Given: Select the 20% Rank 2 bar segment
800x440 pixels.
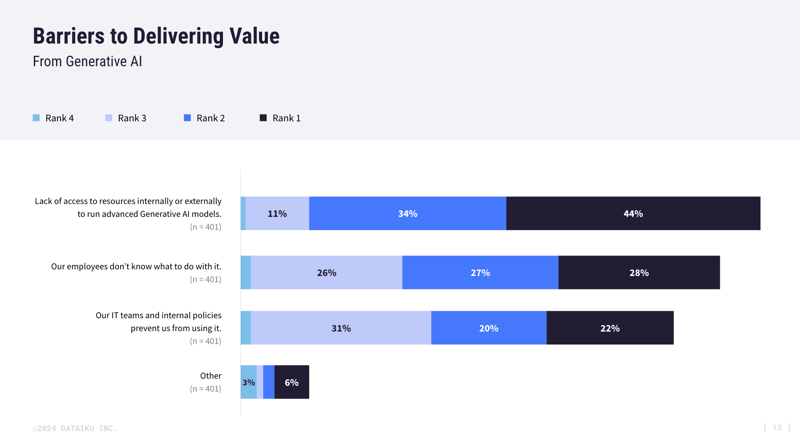Looking at the screenshot, I should click(489, 328).
